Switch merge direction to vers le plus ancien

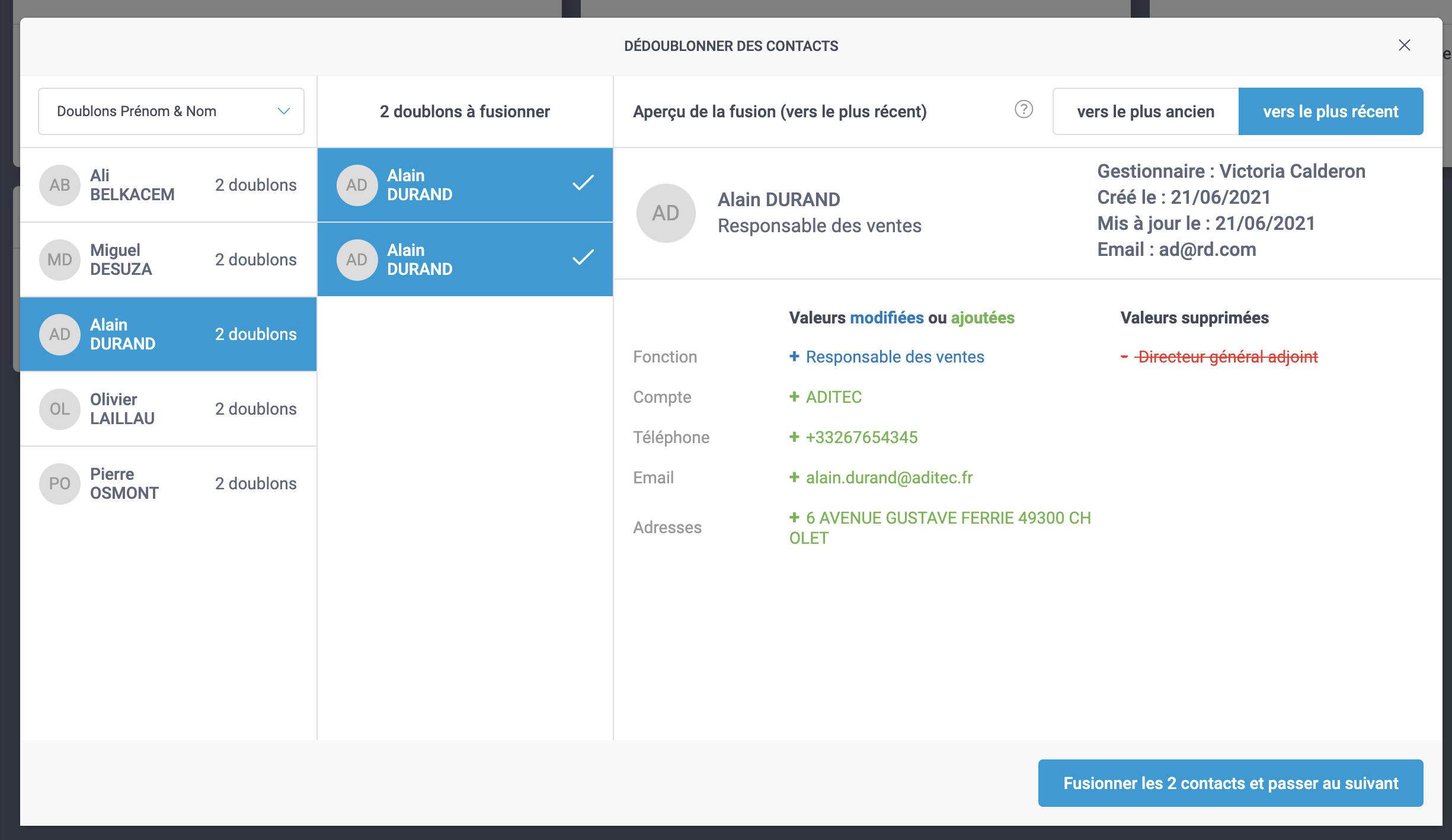(x=1145, y=111)
